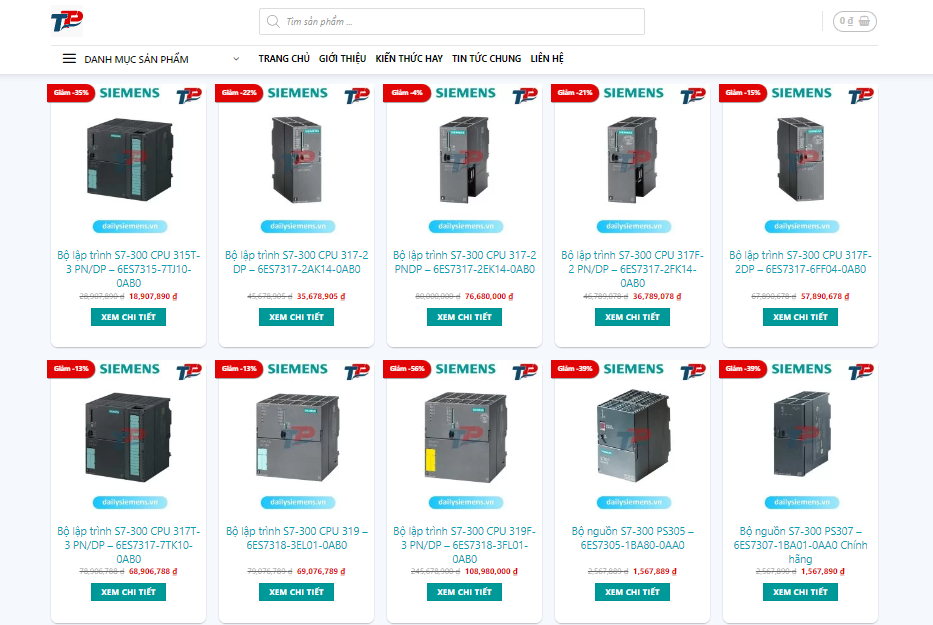Click the sale price 36,789,078 đ
The image size is (933, 625).
658,296
